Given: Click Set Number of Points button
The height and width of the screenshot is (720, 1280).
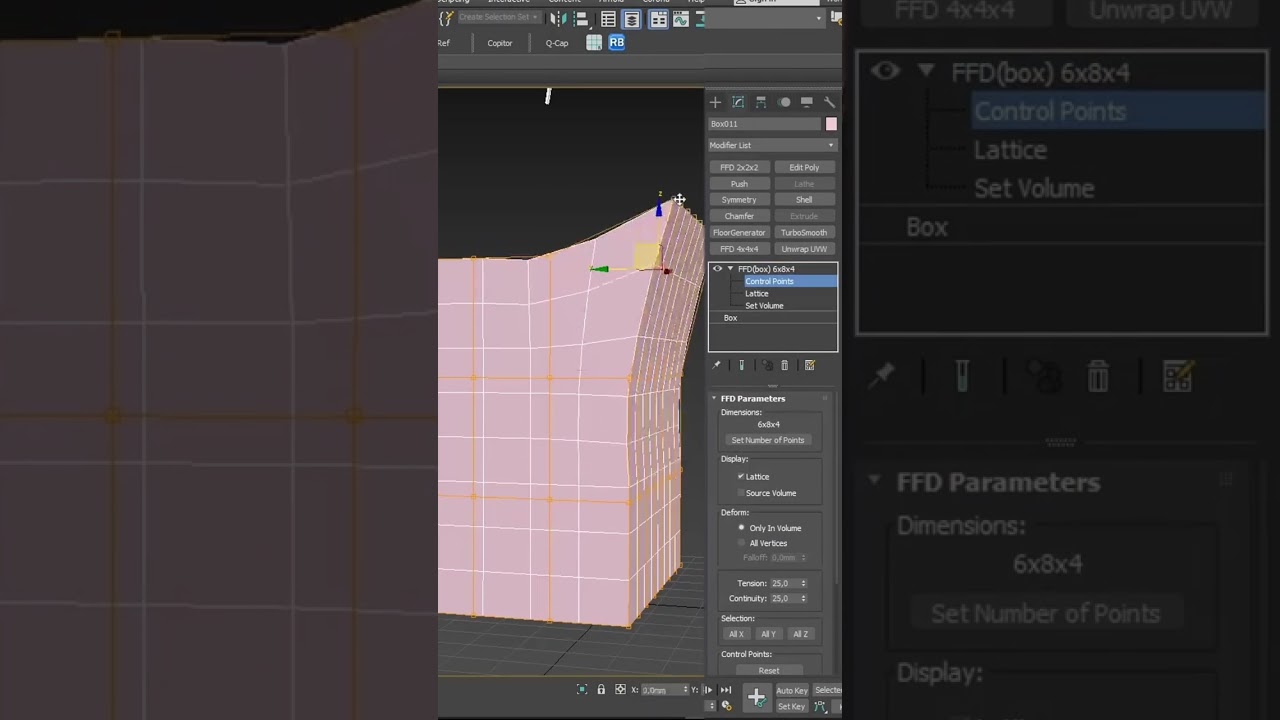Looking at the screenshot, I should 768,440.
